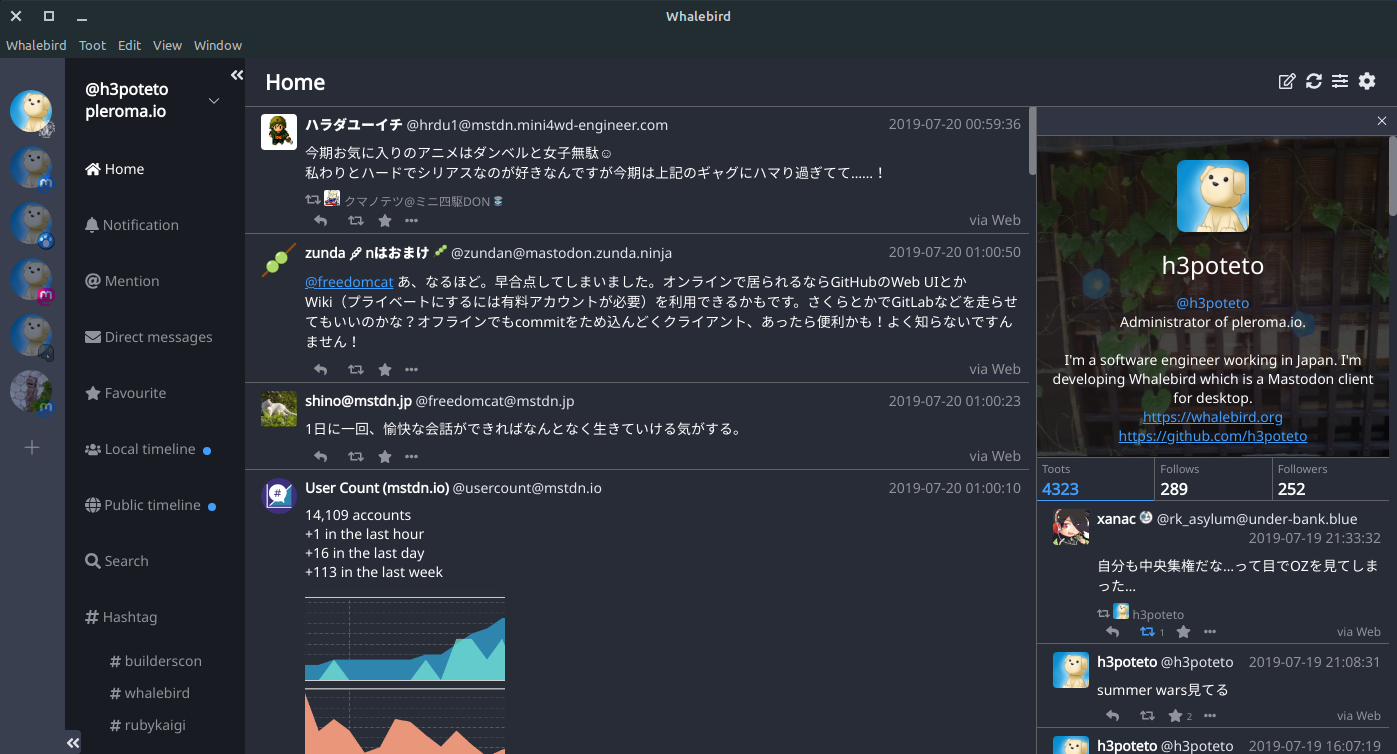Boost shino@mstdn.jp's toot
This screenshot has width=1397, height=754.
355,457
